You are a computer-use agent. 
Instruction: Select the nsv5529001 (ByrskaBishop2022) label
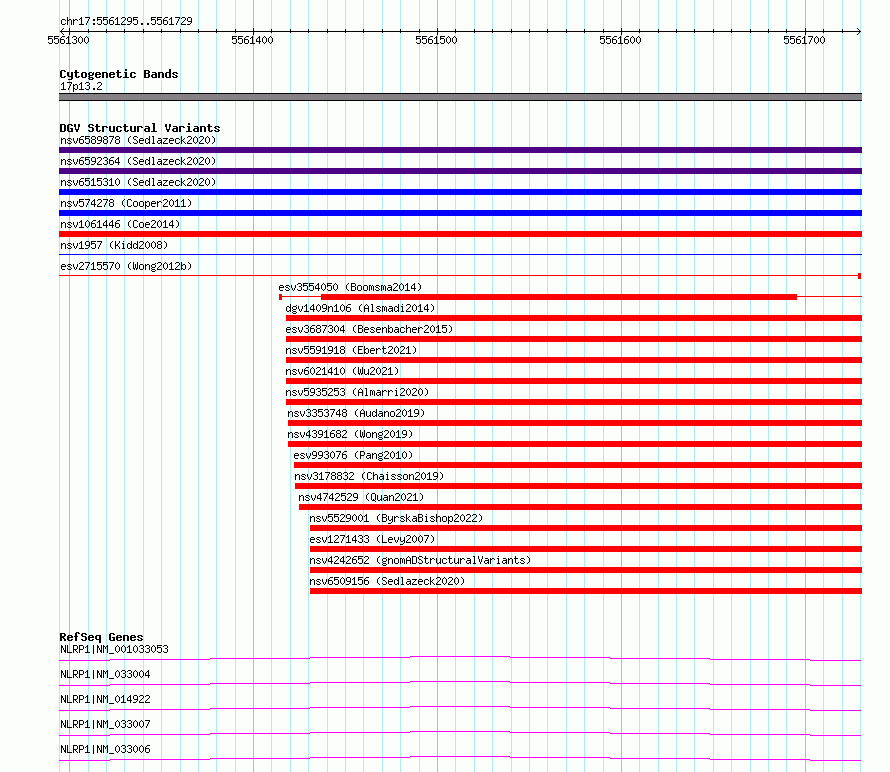click(x=396, y=518)
